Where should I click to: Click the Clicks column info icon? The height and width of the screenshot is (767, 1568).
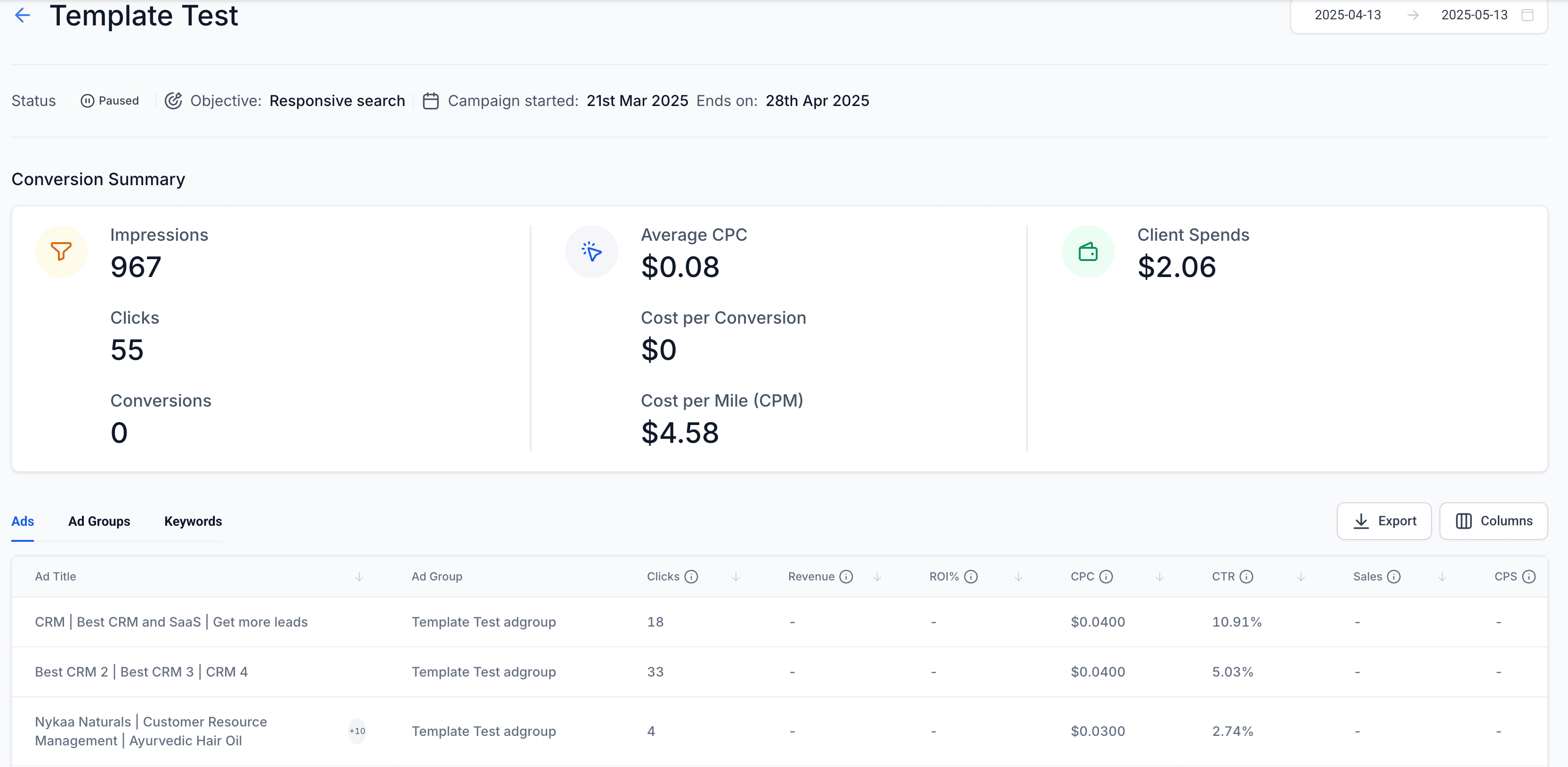[x=691, y=576]
